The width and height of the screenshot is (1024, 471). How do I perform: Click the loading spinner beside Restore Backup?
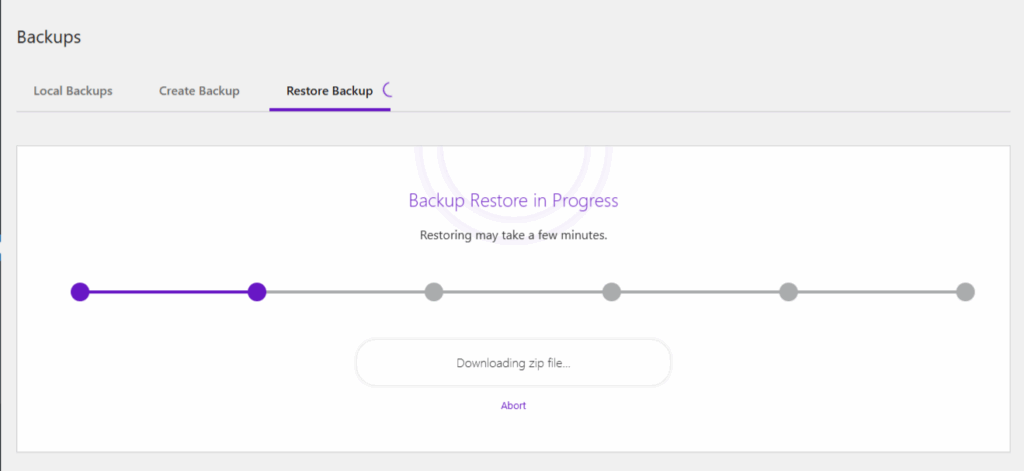[388, 90]
